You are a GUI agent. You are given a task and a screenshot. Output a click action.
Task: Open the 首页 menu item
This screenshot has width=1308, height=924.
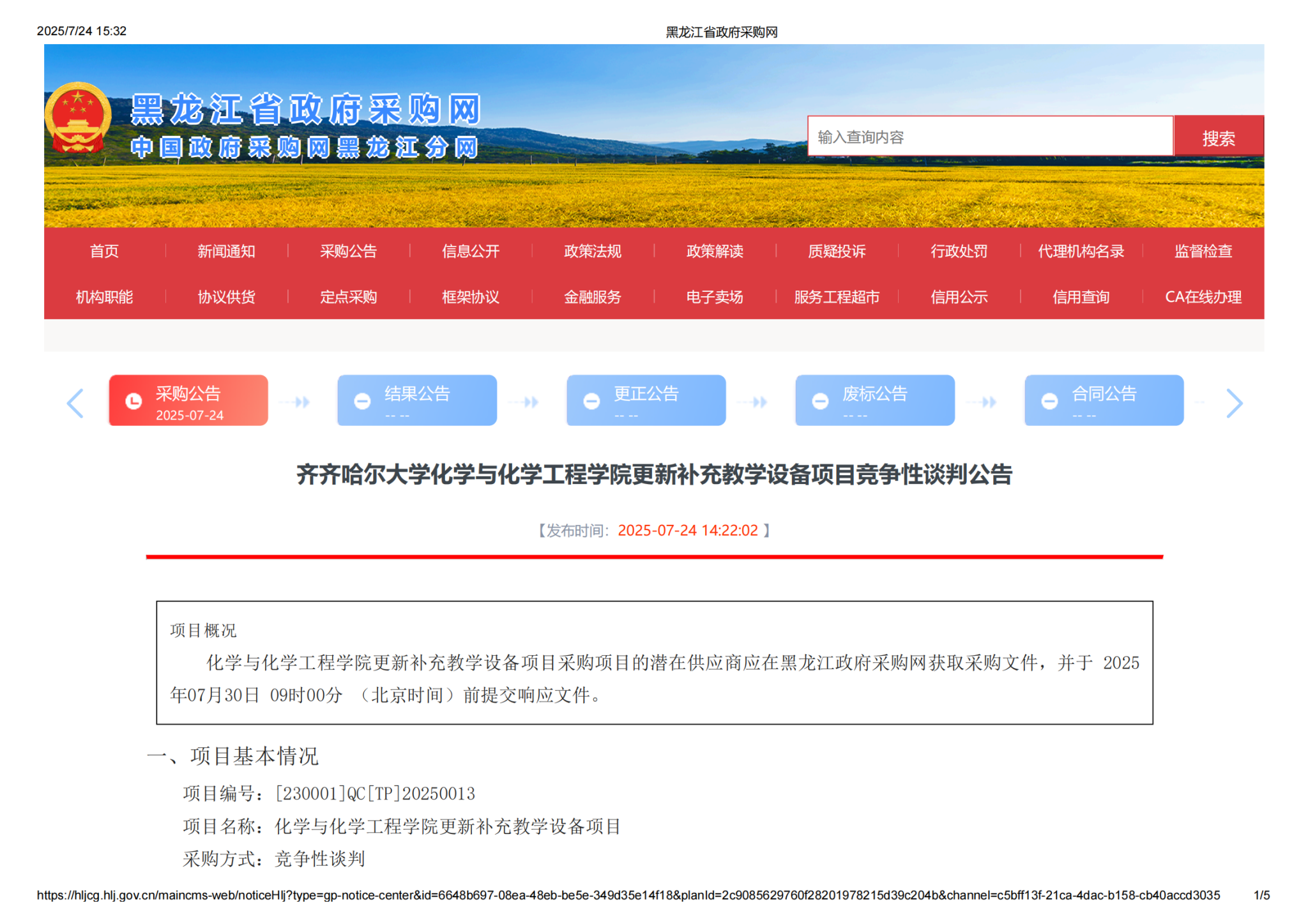[x=104, y=252]
